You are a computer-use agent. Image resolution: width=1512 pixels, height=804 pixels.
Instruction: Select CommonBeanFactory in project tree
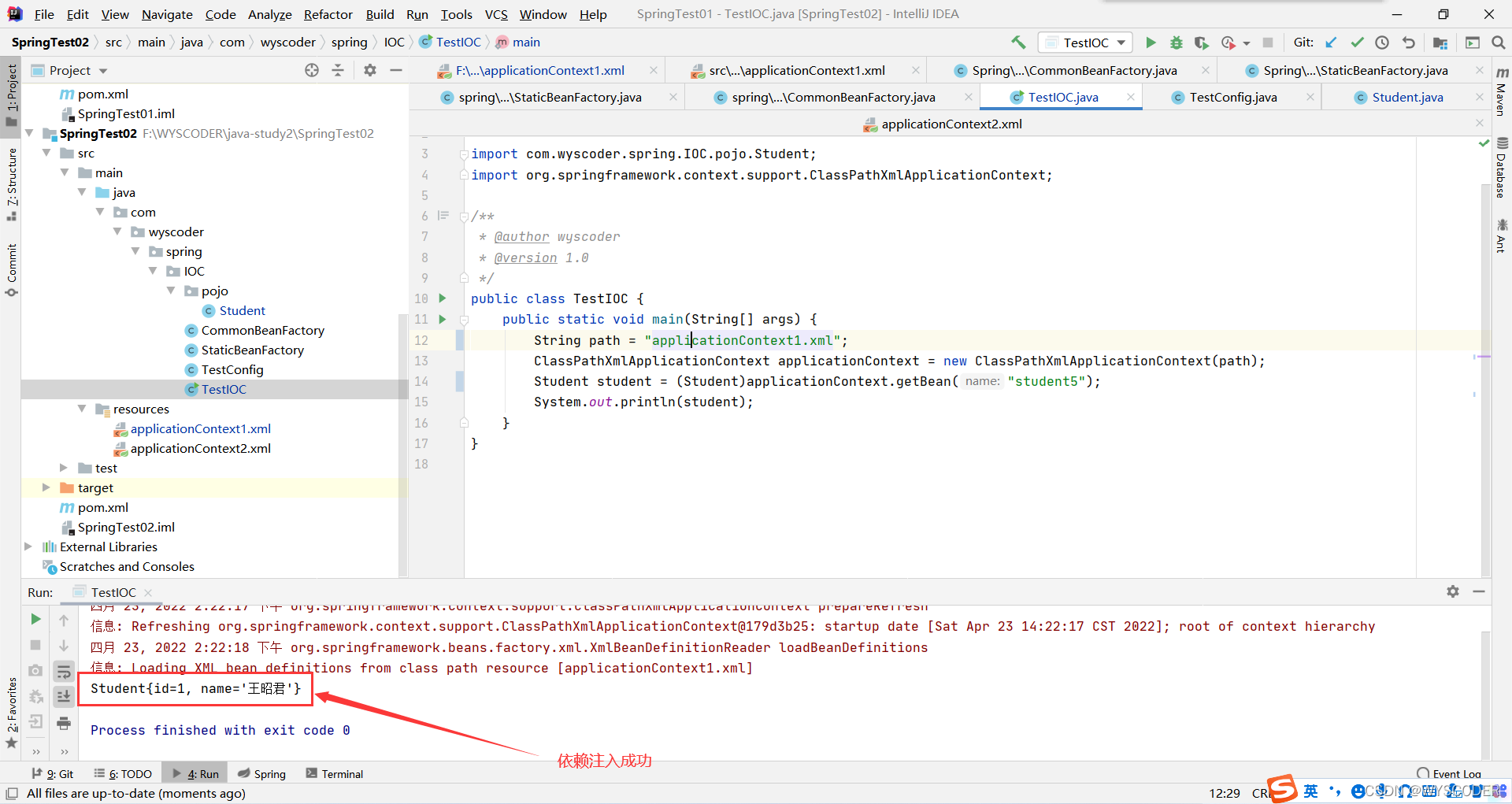click(x=262, y=330)
